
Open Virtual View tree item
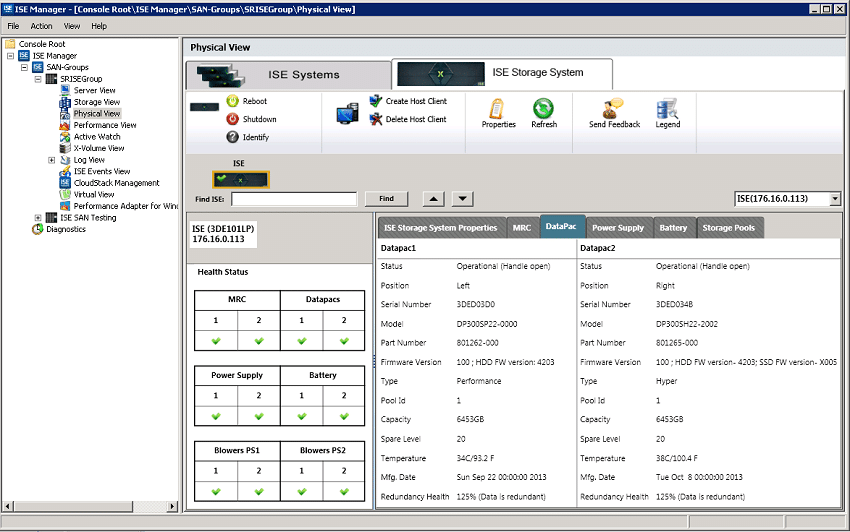pos(94,194)
